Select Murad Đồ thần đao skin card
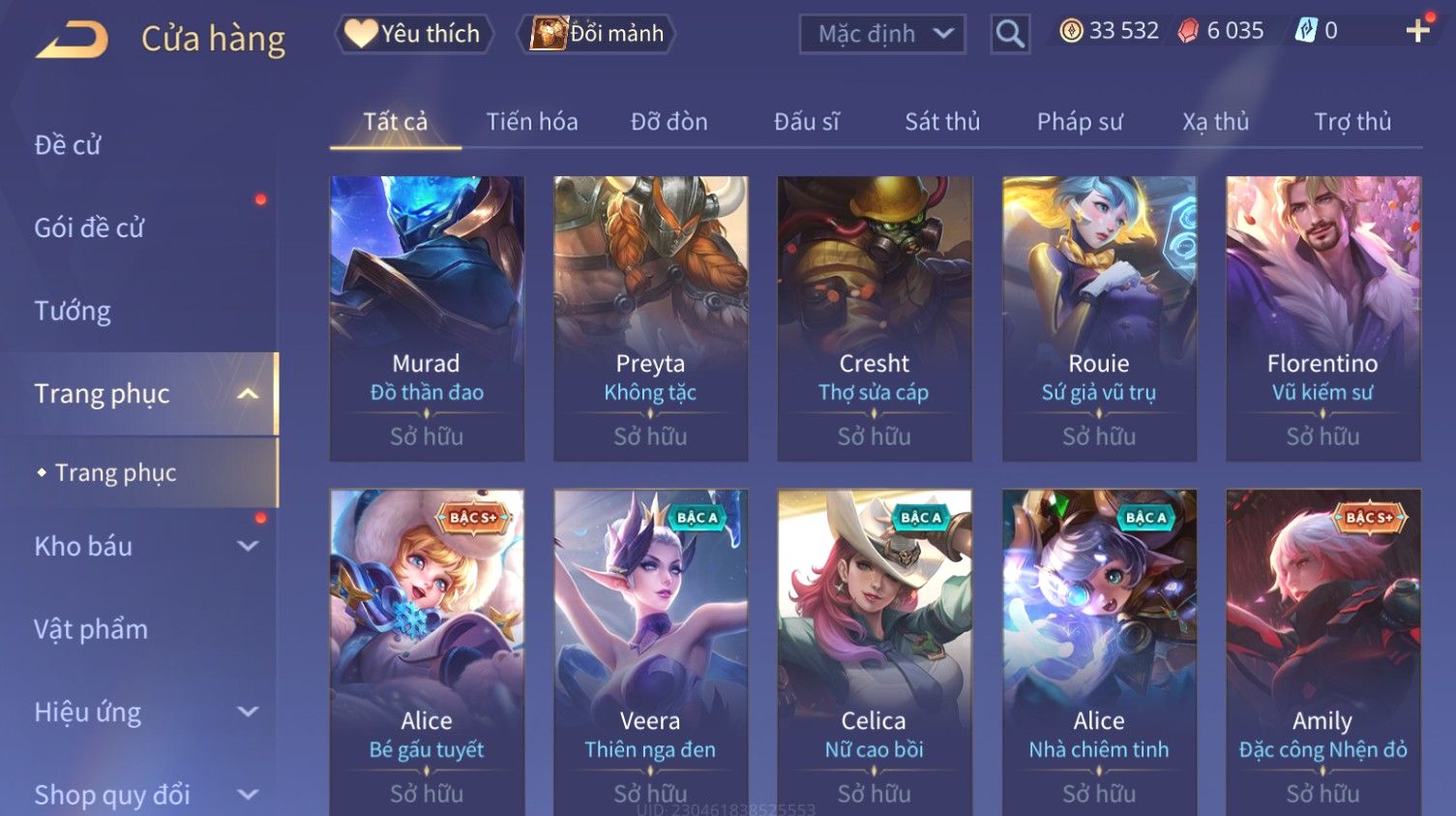1456x816 pixels. (427, 318)
